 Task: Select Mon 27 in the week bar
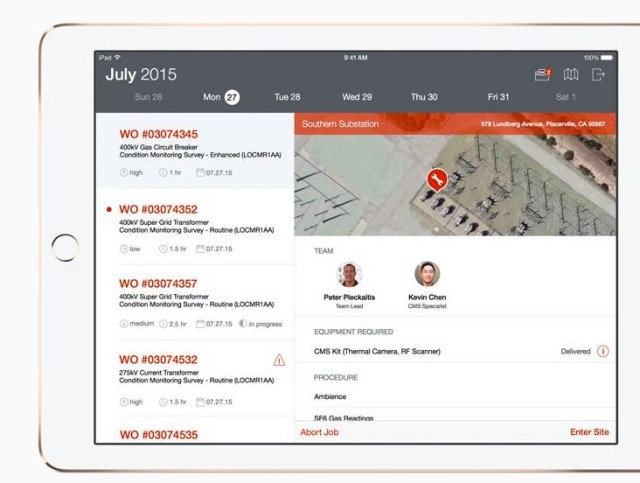click(x=221, y=97)
